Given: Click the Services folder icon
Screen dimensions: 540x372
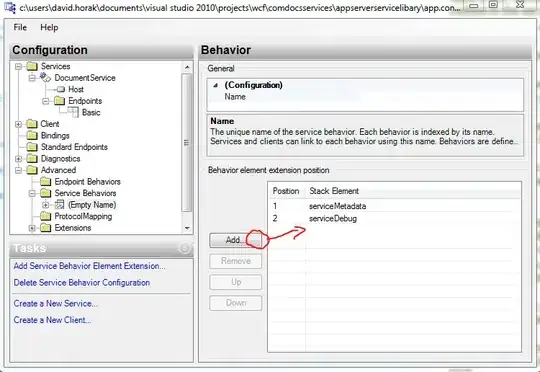Looking at the screenshot, I should click(x=32, y=66).
